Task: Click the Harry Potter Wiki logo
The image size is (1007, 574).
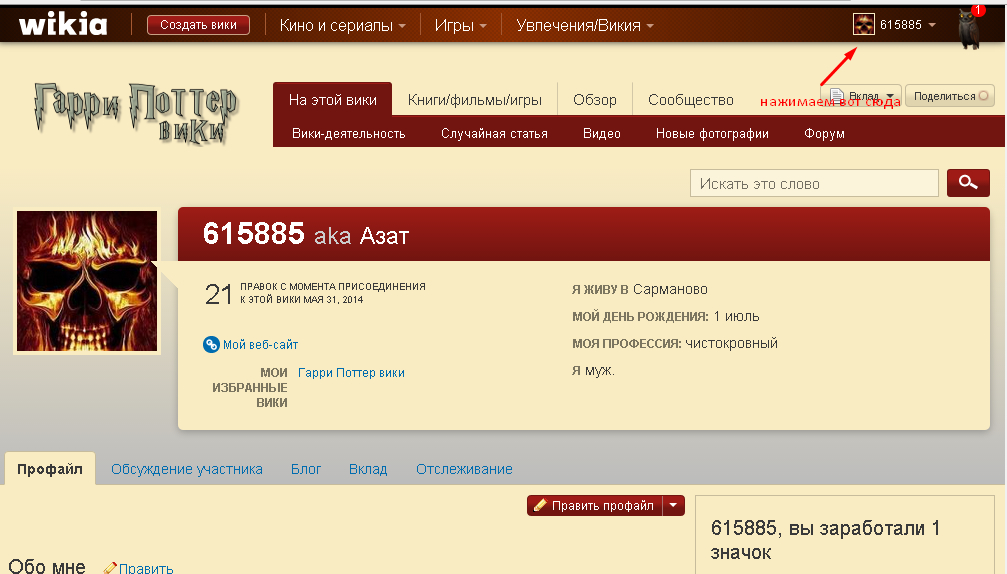Action: [x=136, y=113]
